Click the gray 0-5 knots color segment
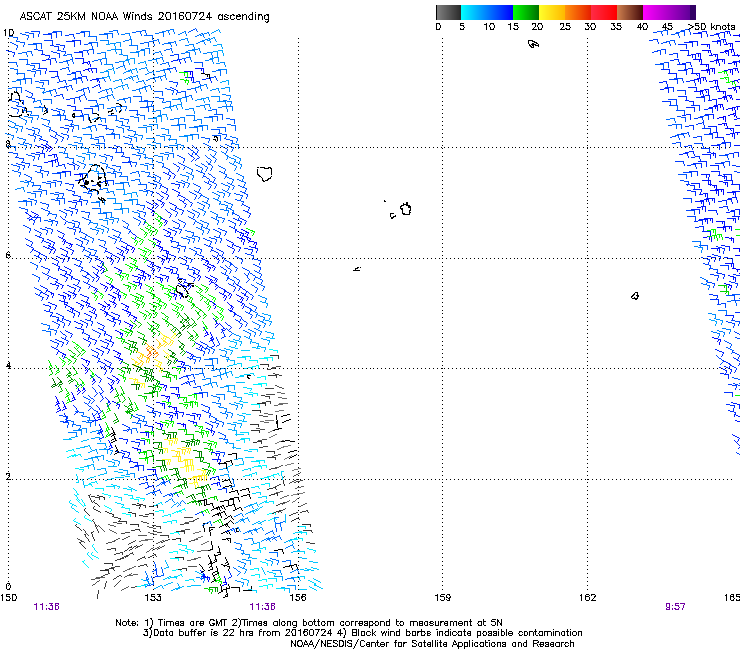Screen dimensions: 740x650 pos(448,12)
